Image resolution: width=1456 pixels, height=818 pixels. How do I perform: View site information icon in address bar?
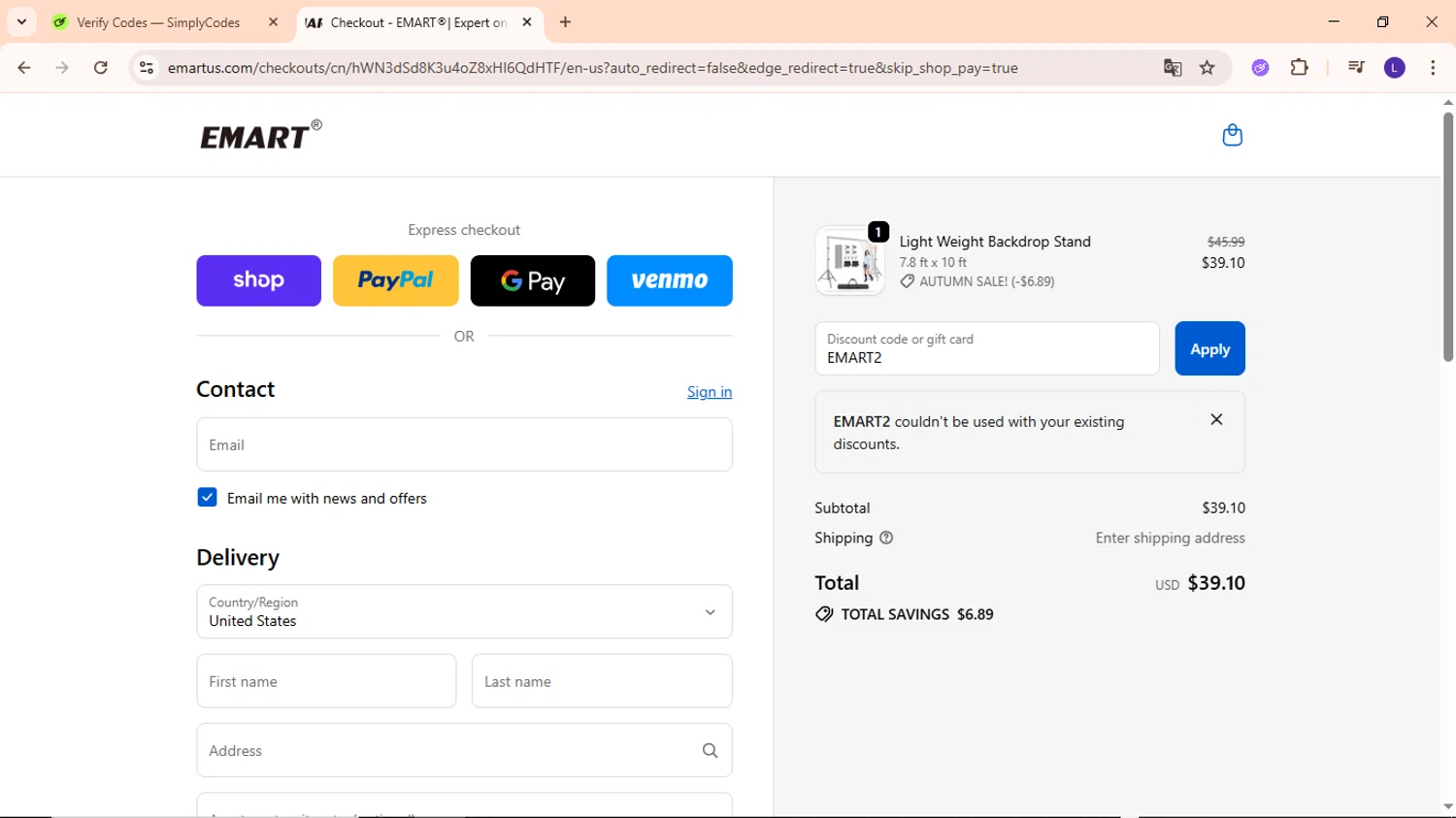[147, 68]
